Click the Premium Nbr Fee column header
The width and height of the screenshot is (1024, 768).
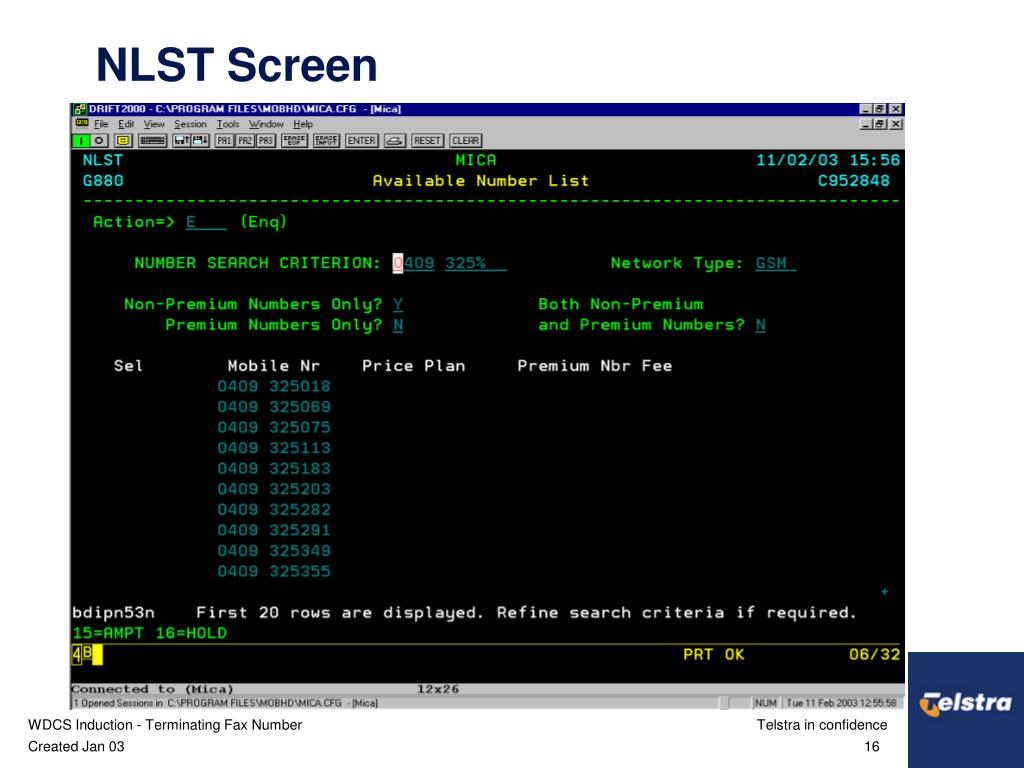pyautogui.click(x=594, y=366)
